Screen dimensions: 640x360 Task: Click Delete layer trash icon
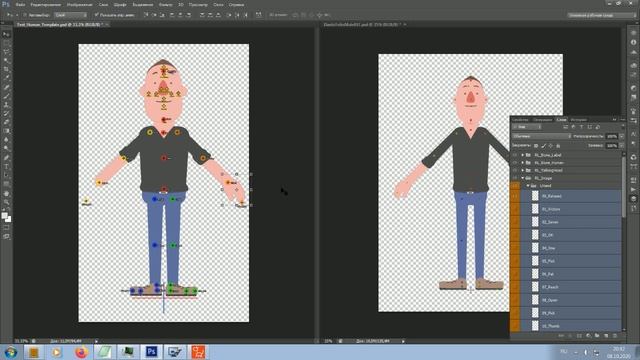click(x=615, y=336)
